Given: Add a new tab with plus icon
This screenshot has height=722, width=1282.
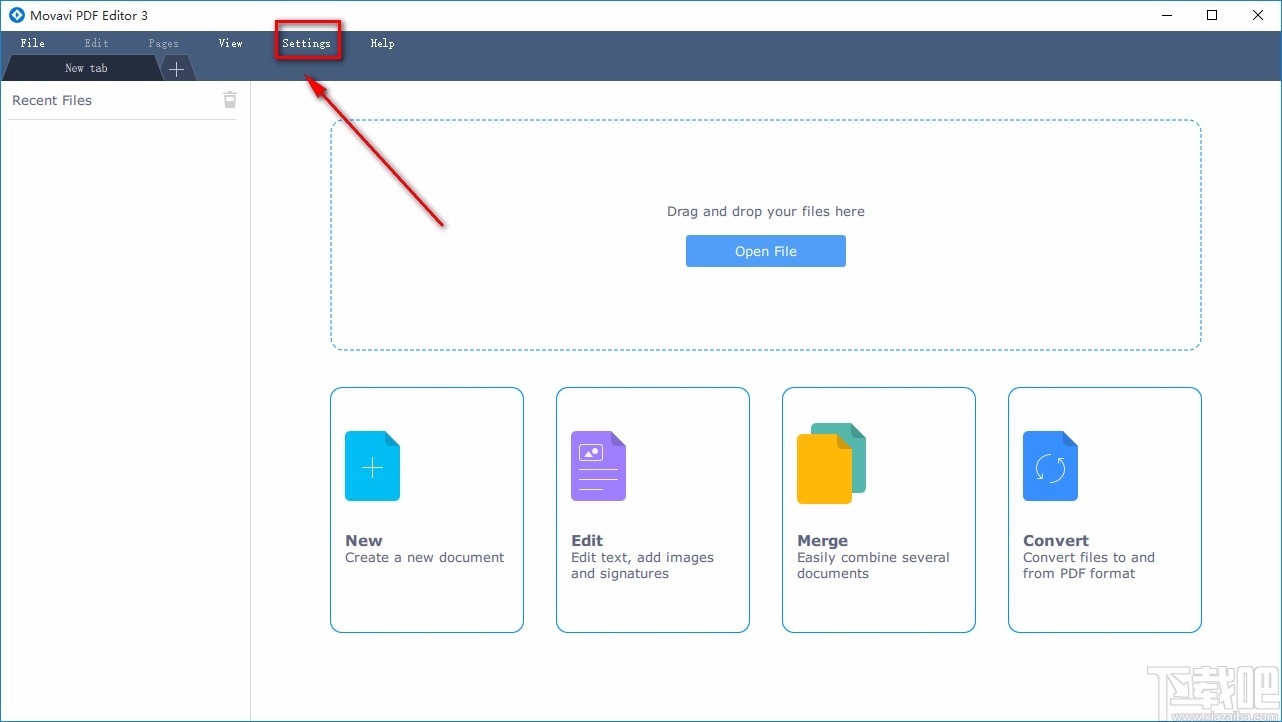Looking at the screenshot, I should pyautogui.click(x=176, y=69).
